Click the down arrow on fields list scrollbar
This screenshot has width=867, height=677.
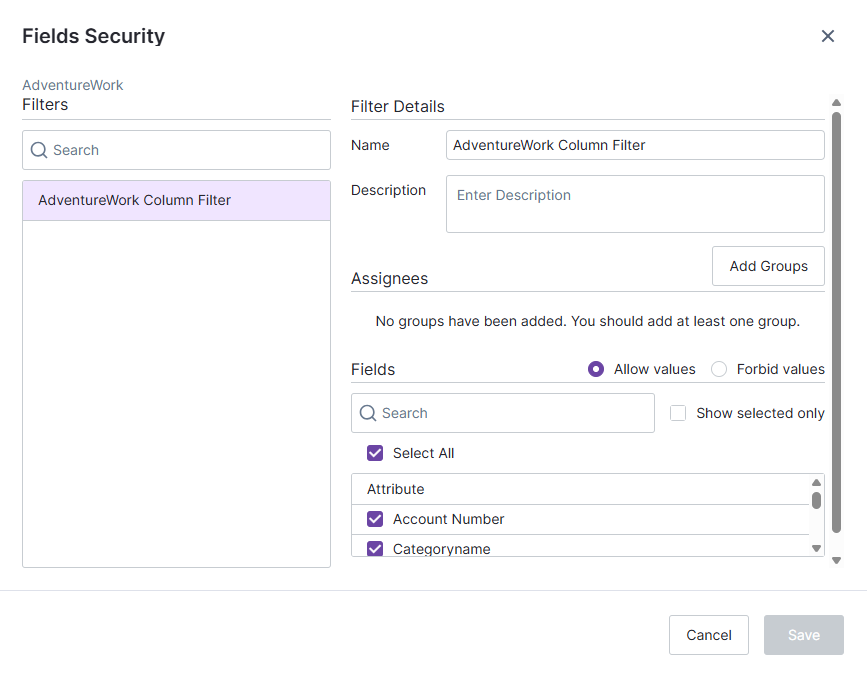coord(817,549)
